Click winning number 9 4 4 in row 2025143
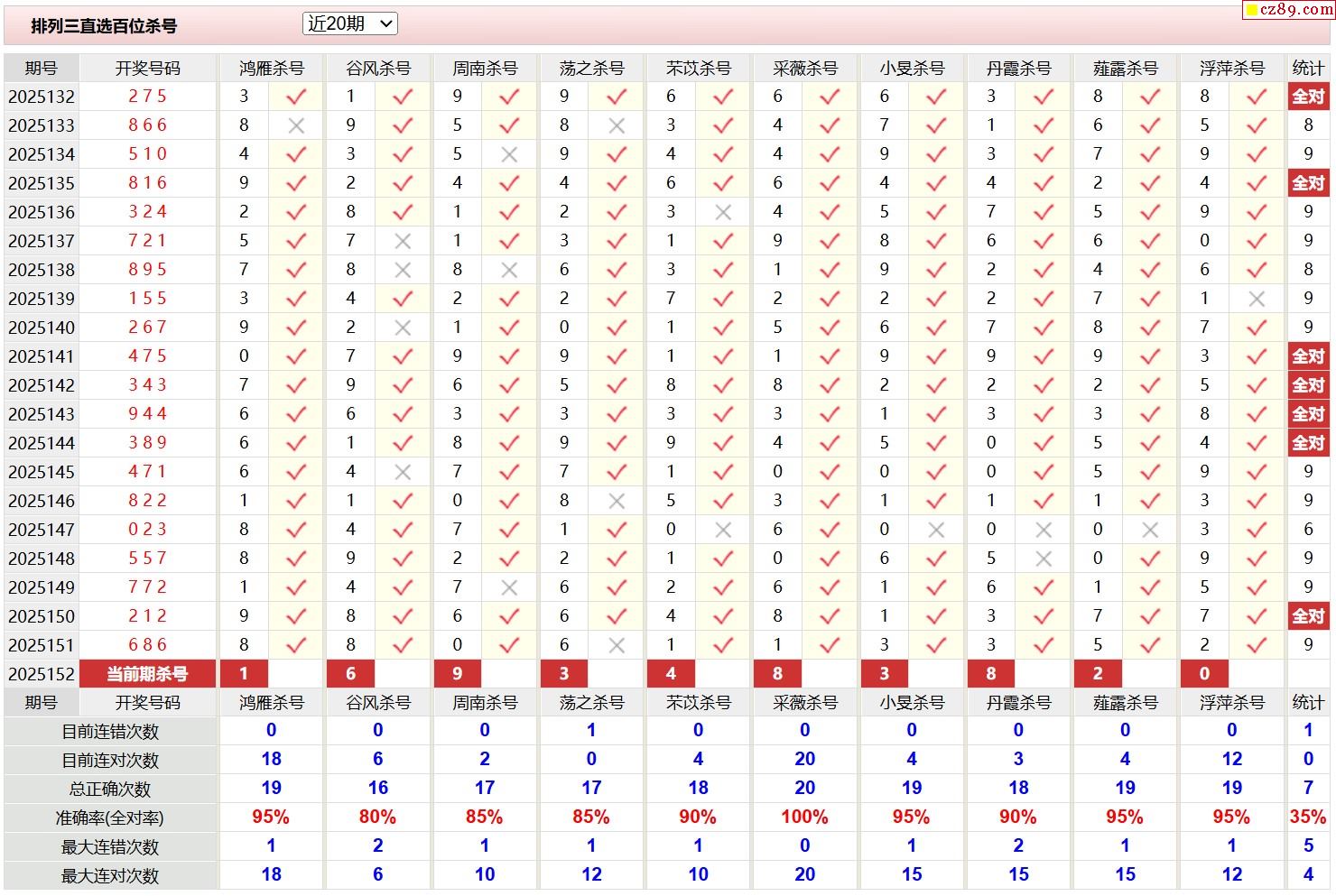This screenshot has height=896, width=1336. point(148,414)
